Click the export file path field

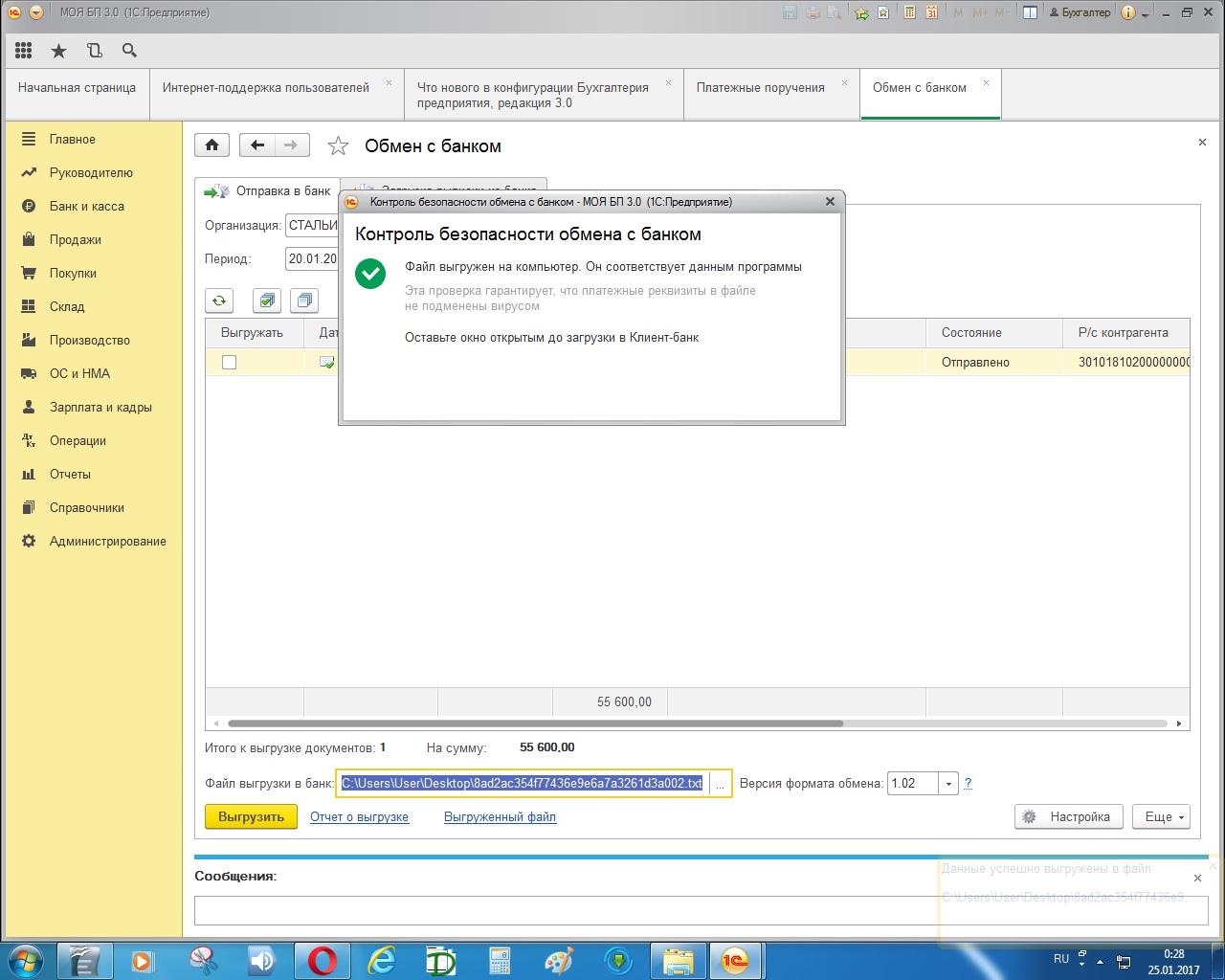tap(523, 783)
